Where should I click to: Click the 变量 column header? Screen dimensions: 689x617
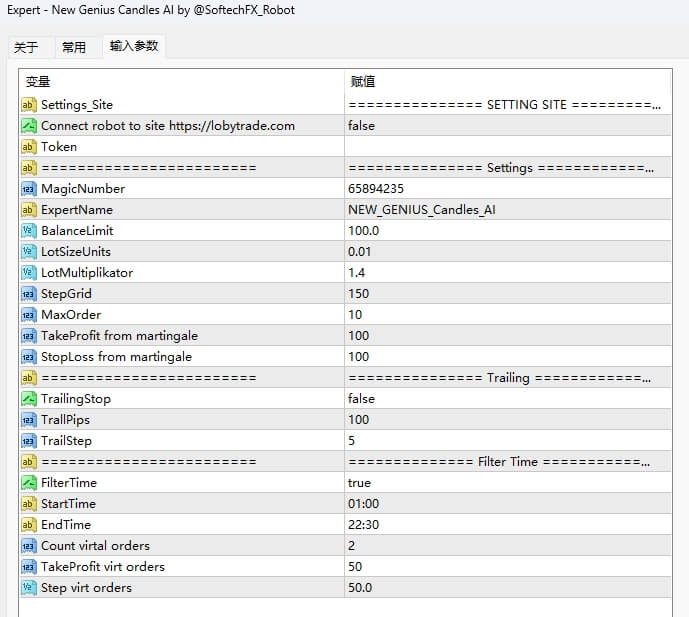[180, 82]
